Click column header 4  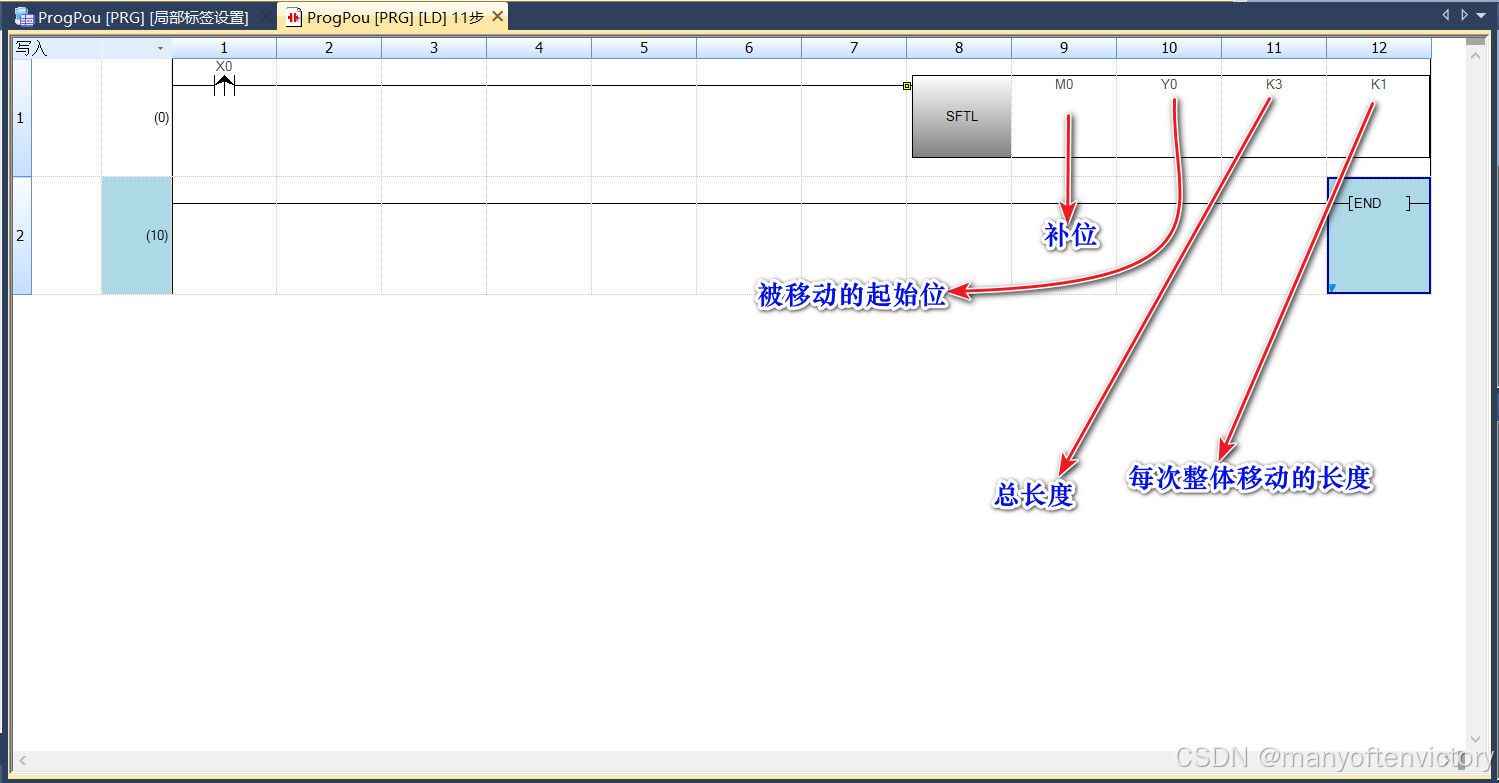point(539,48)
